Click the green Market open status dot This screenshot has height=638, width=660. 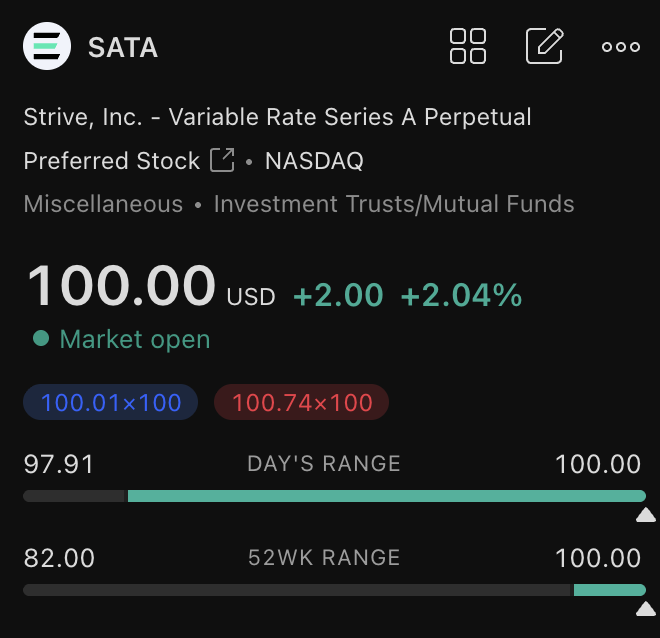41,339
